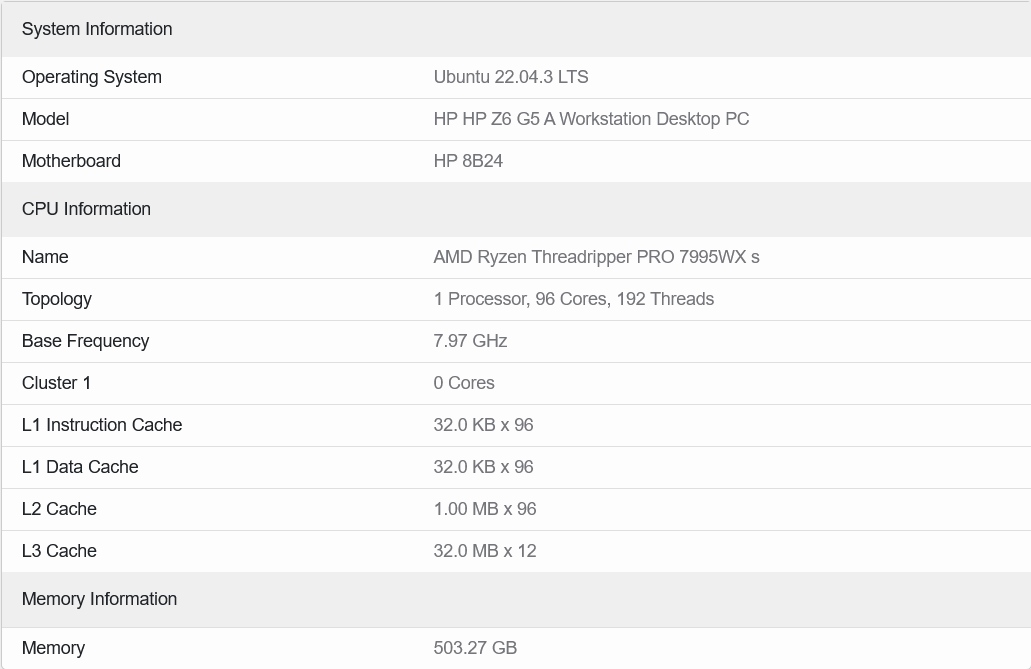Select the 503.27 GB memory value

475,648
